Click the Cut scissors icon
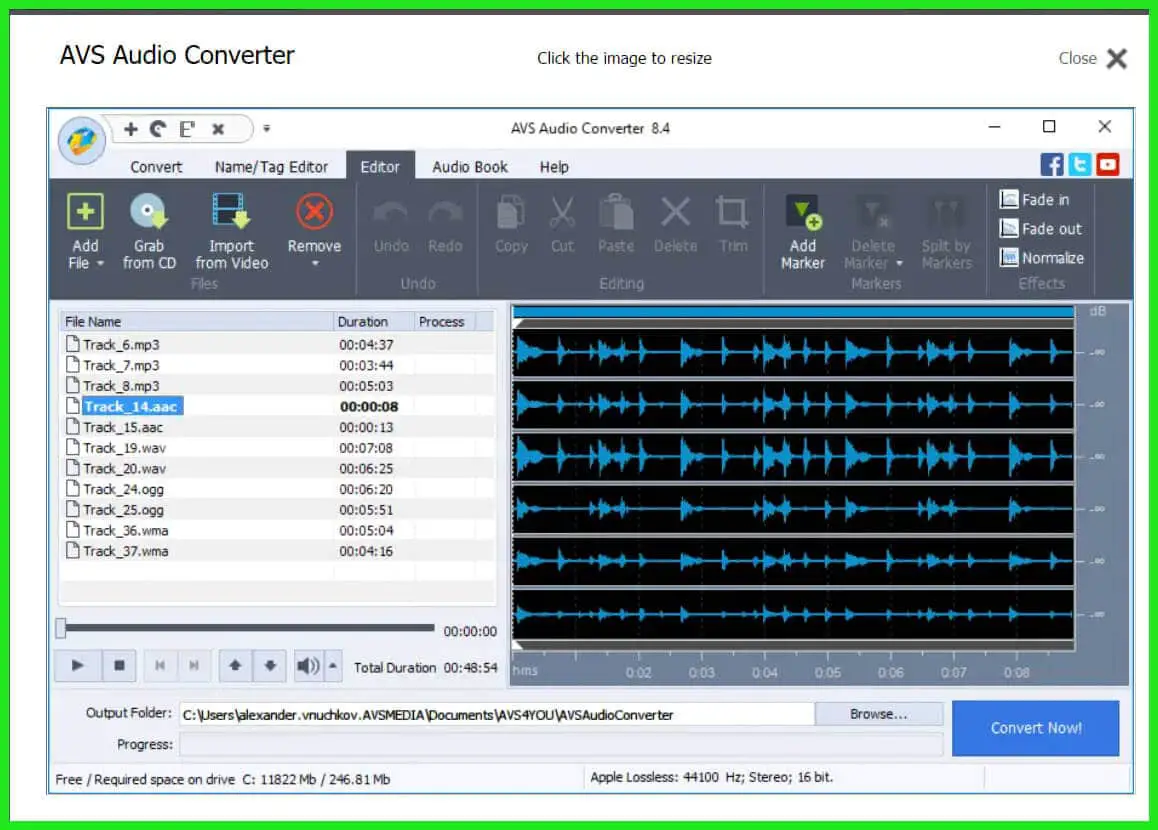Screen dimensions: 1158x830 (562, 213)
